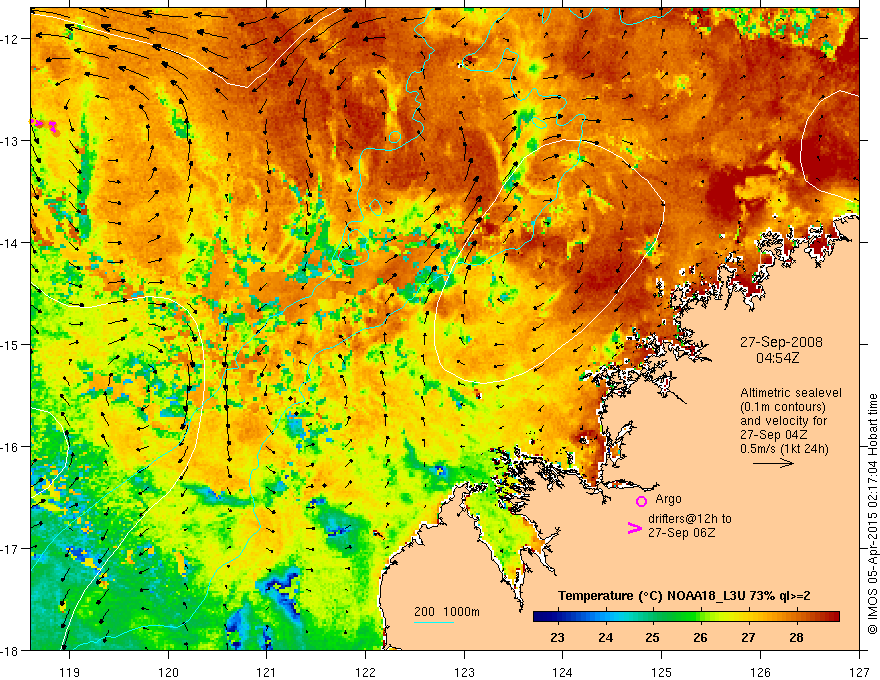Click the color bar value 27

[748, 637]
